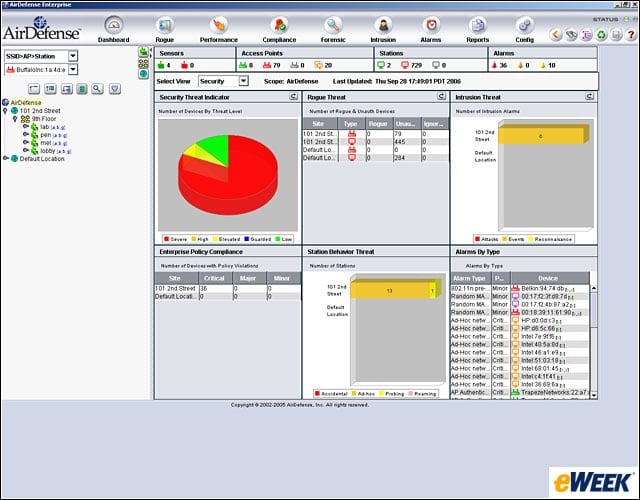Click the green sensor icon beside tree panel
The image size is (640, 500).
[x=143, y=52]
